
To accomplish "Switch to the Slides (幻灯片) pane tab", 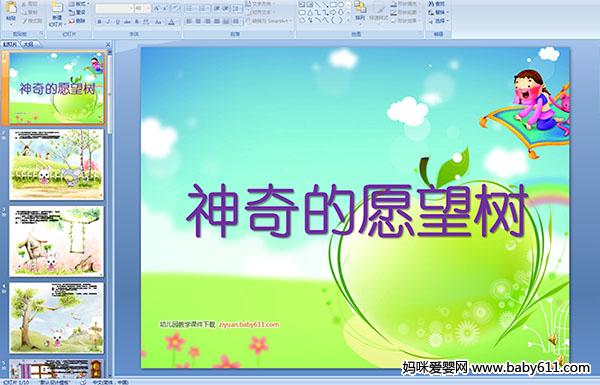I will point(10,44).
